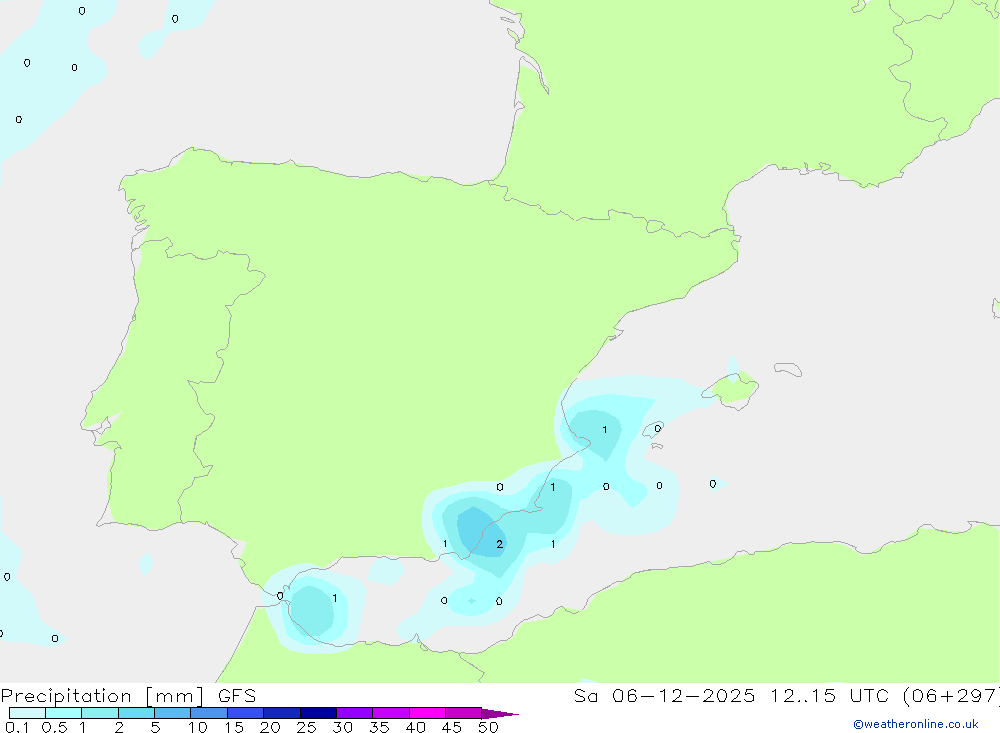Image resolution: width=1000 pixels, height=733 pixels.
Task: Click the over-50 mm arrow tip of legend
Action: 499,713
